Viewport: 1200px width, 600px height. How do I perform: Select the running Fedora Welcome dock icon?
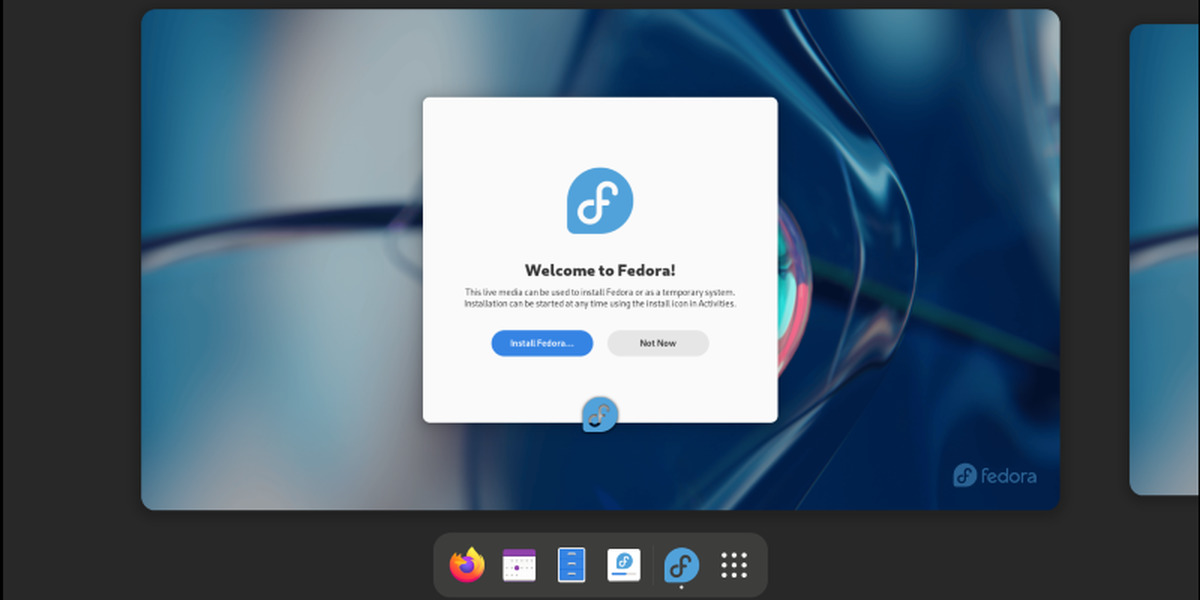click(x=681, y=565)
